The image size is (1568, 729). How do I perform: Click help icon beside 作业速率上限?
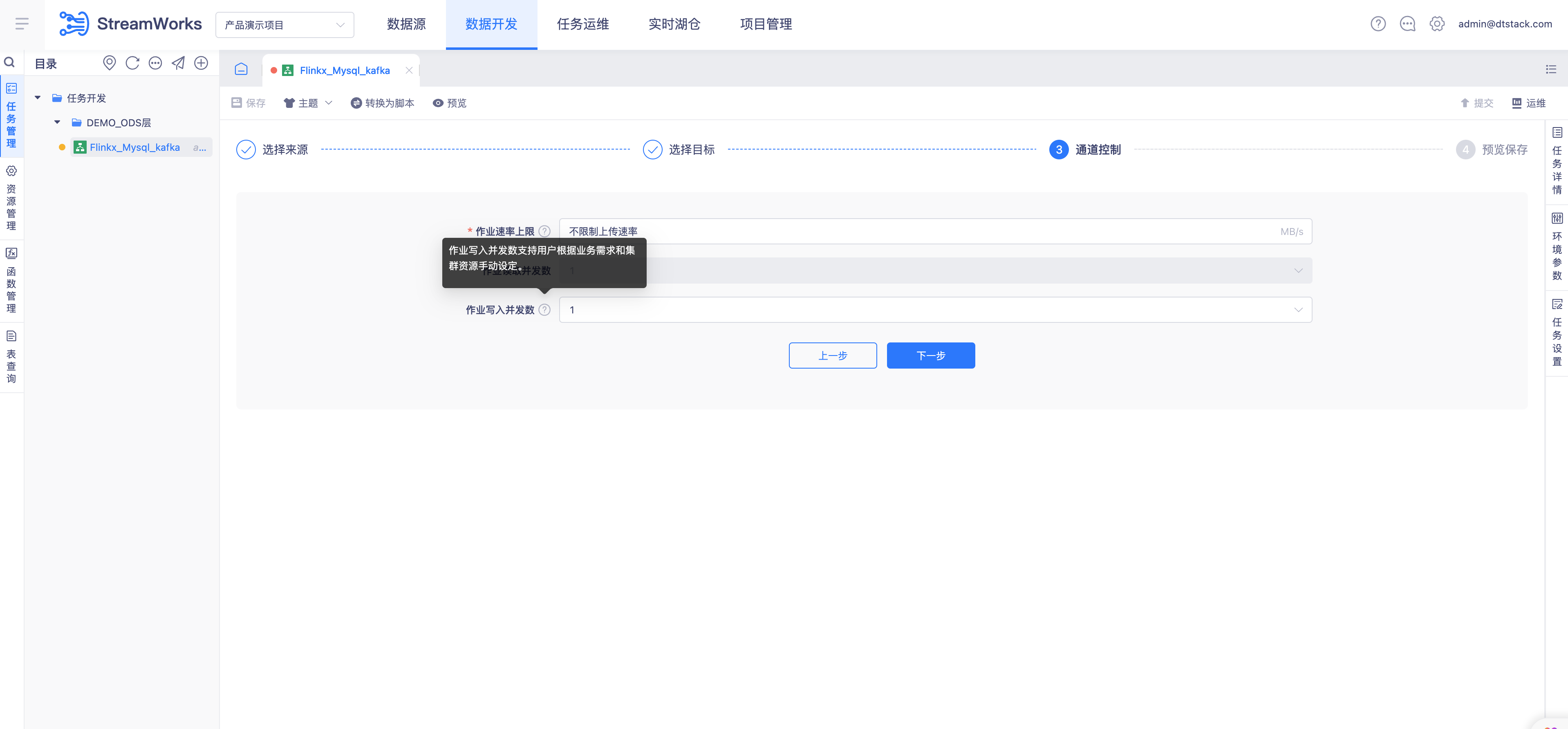pyautogui.click(x=544, y=231)
